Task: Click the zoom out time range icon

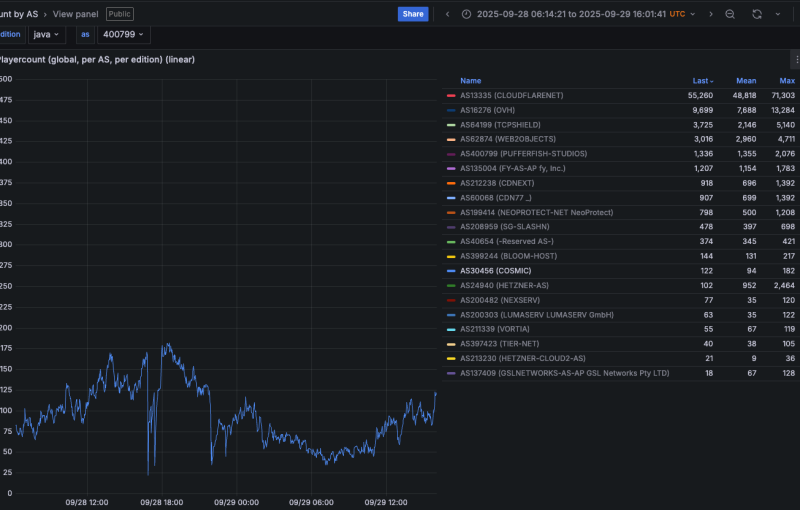Action: 730,14
